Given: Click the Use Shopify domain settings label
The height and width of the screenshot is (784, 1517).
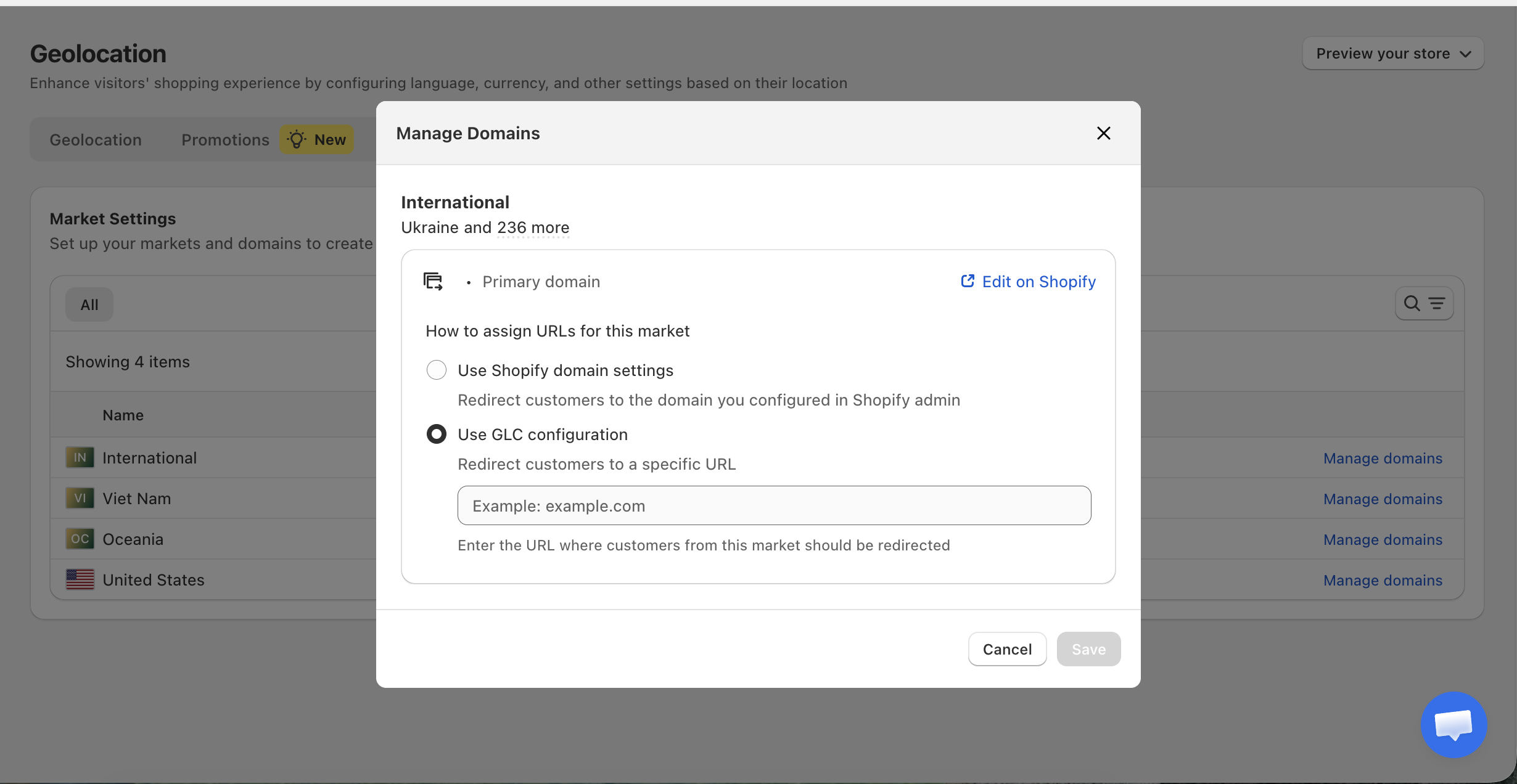Looking at the screenshot, I should (x=565, y=370).
